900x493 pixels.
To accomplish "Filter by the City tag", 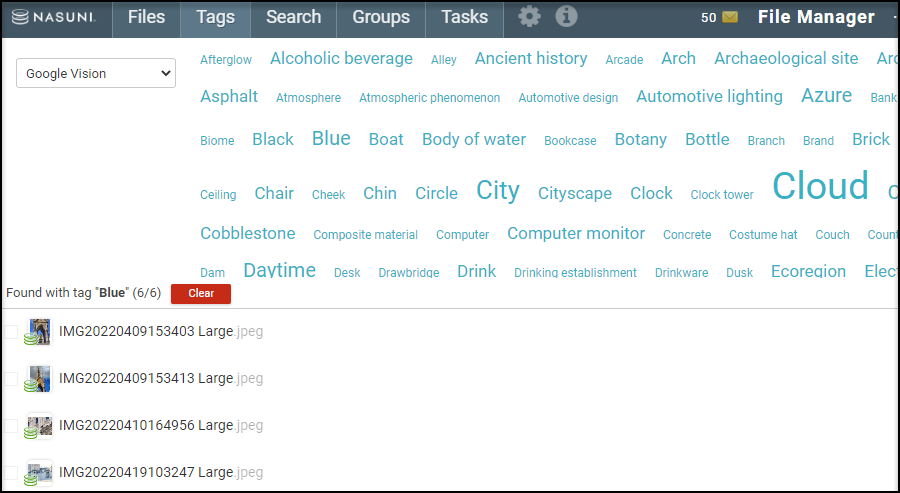I will 497,190.
